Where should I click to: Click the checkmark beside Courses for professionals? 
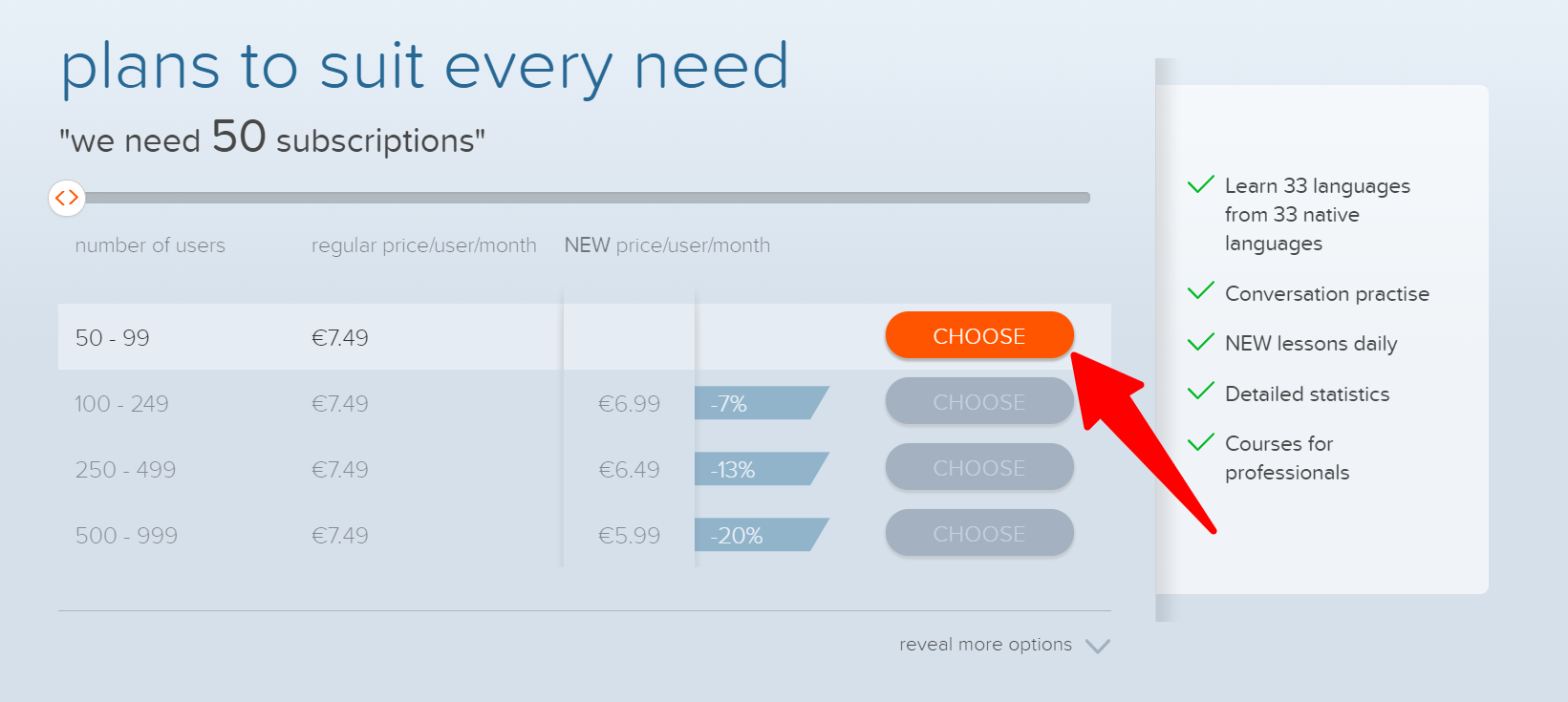1202,442
